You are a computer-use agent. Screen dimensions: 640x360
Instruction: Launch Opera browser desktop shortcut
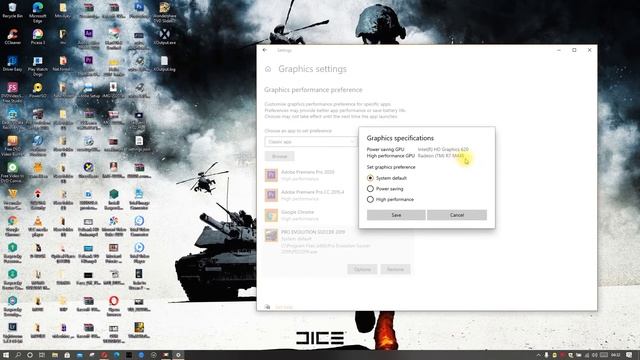tap(113, 306)
